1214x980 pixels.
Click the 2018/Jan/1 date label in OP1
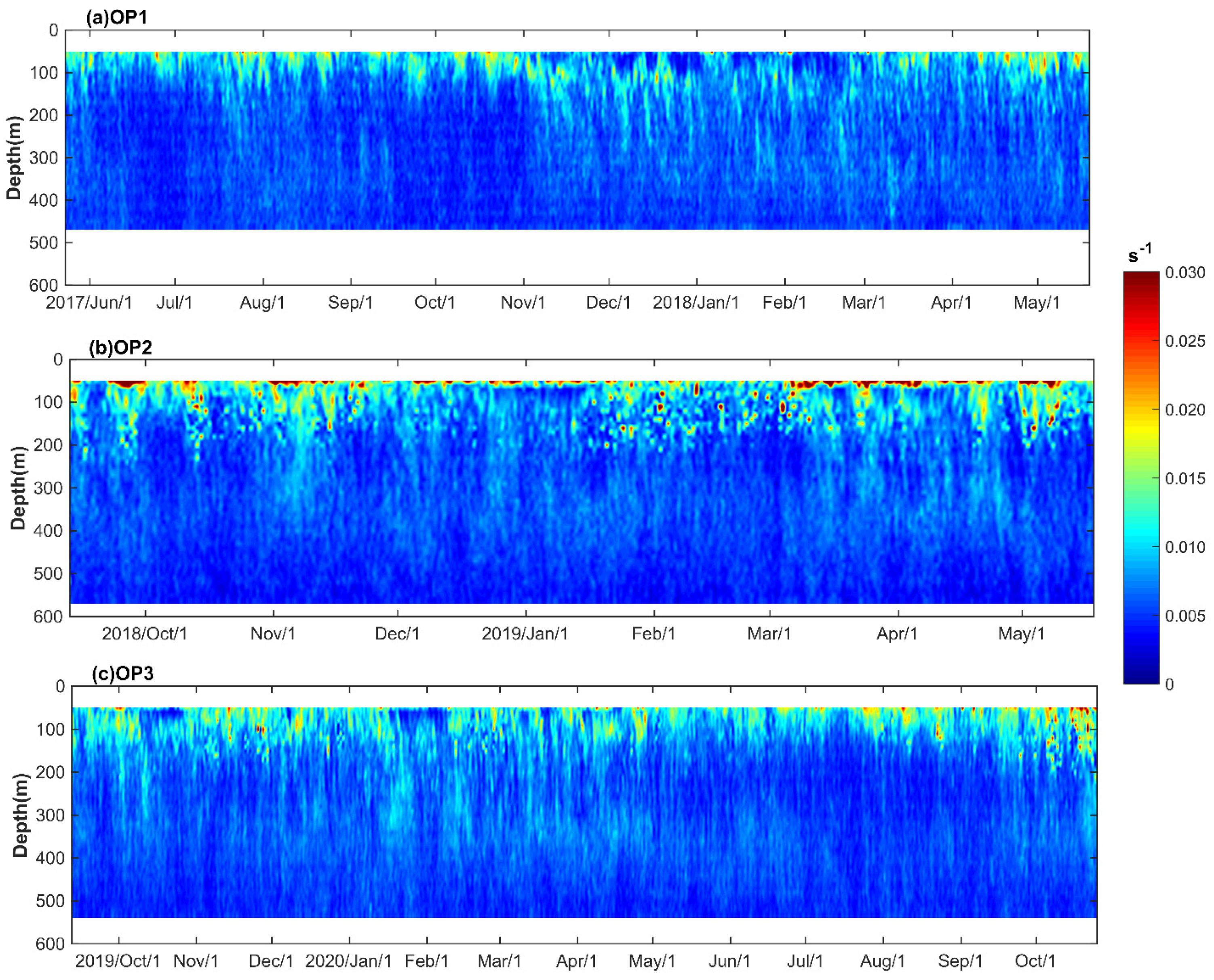[696, 303]
